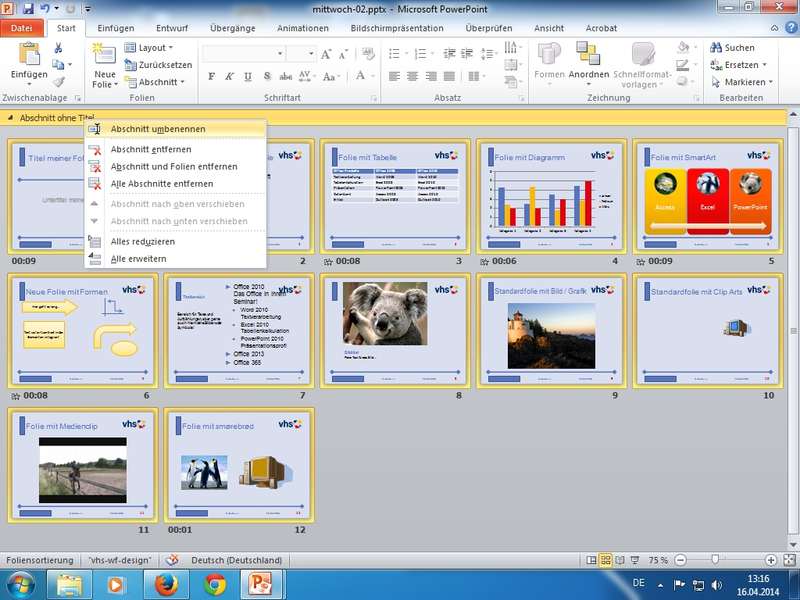Open Firefox from the taskbar
Viewport: 800px width, 600px height.
coord(165,584)
